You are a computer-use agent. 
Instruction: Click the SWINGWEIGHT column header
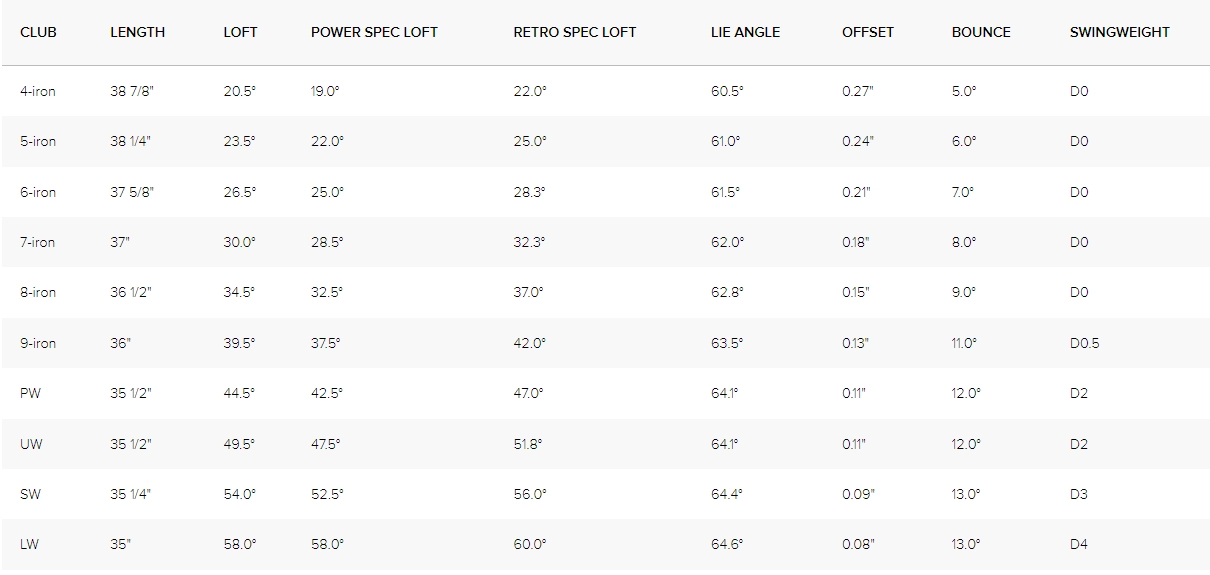coord(1119,32)
